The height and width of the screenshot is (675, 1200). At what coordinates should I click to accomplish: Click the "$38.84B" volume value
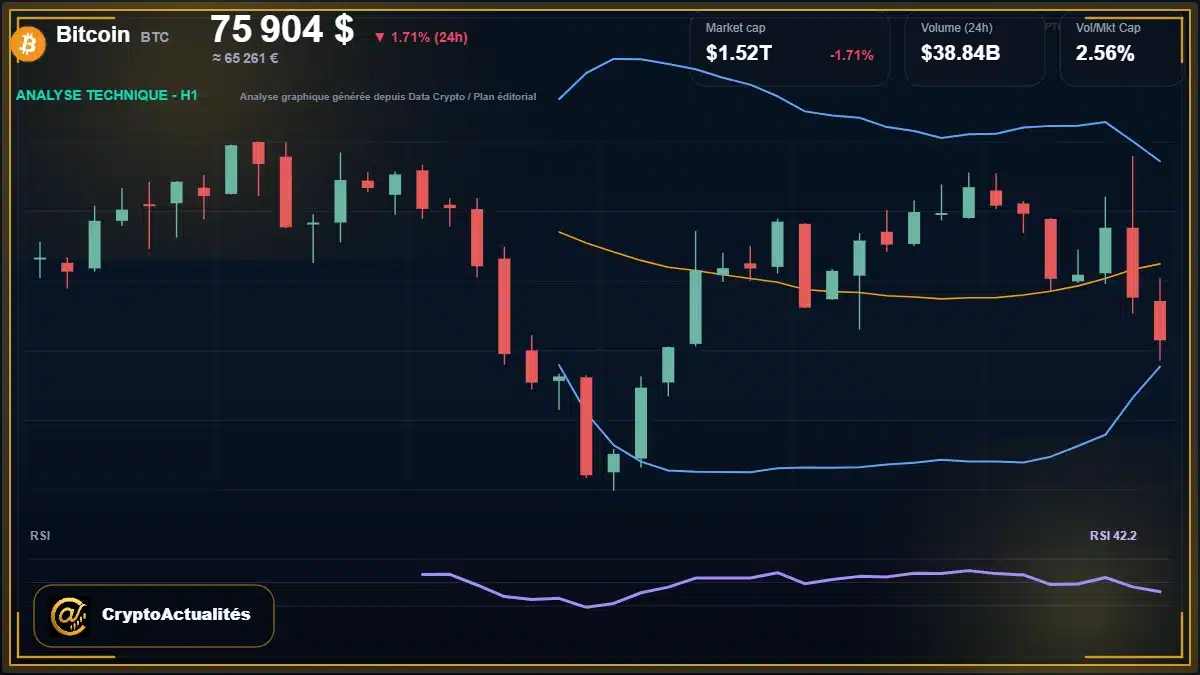point(961,54)
